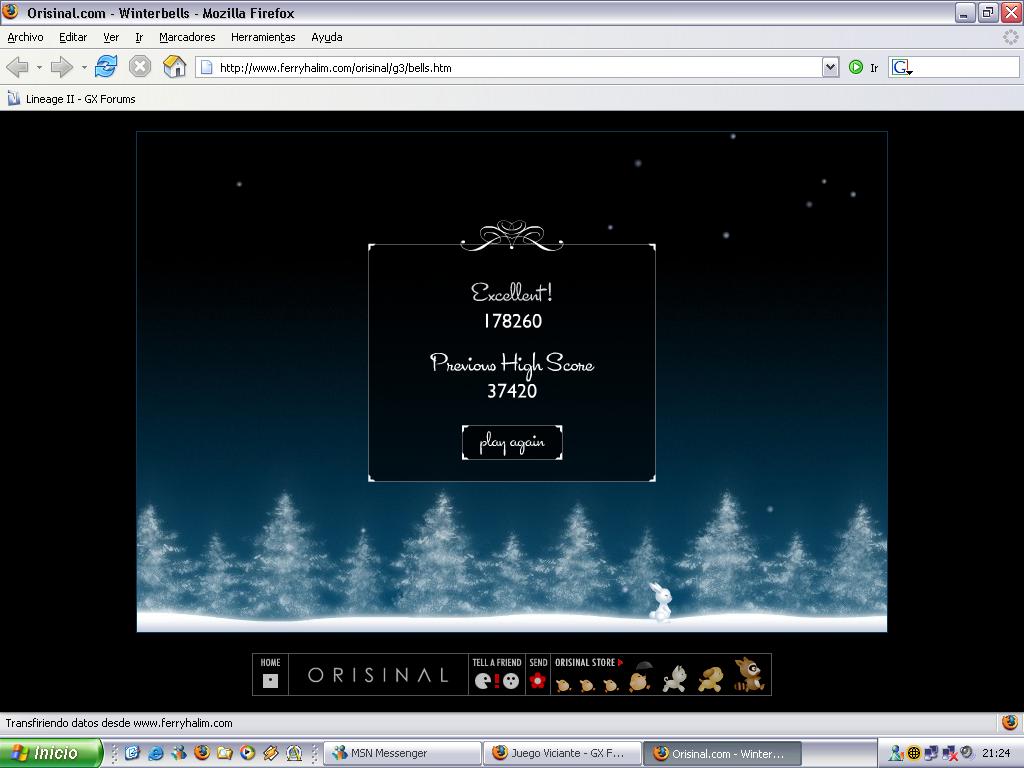Click the raccoon store icon
Screen dimensions: 1024x768
tap(748, 675)
